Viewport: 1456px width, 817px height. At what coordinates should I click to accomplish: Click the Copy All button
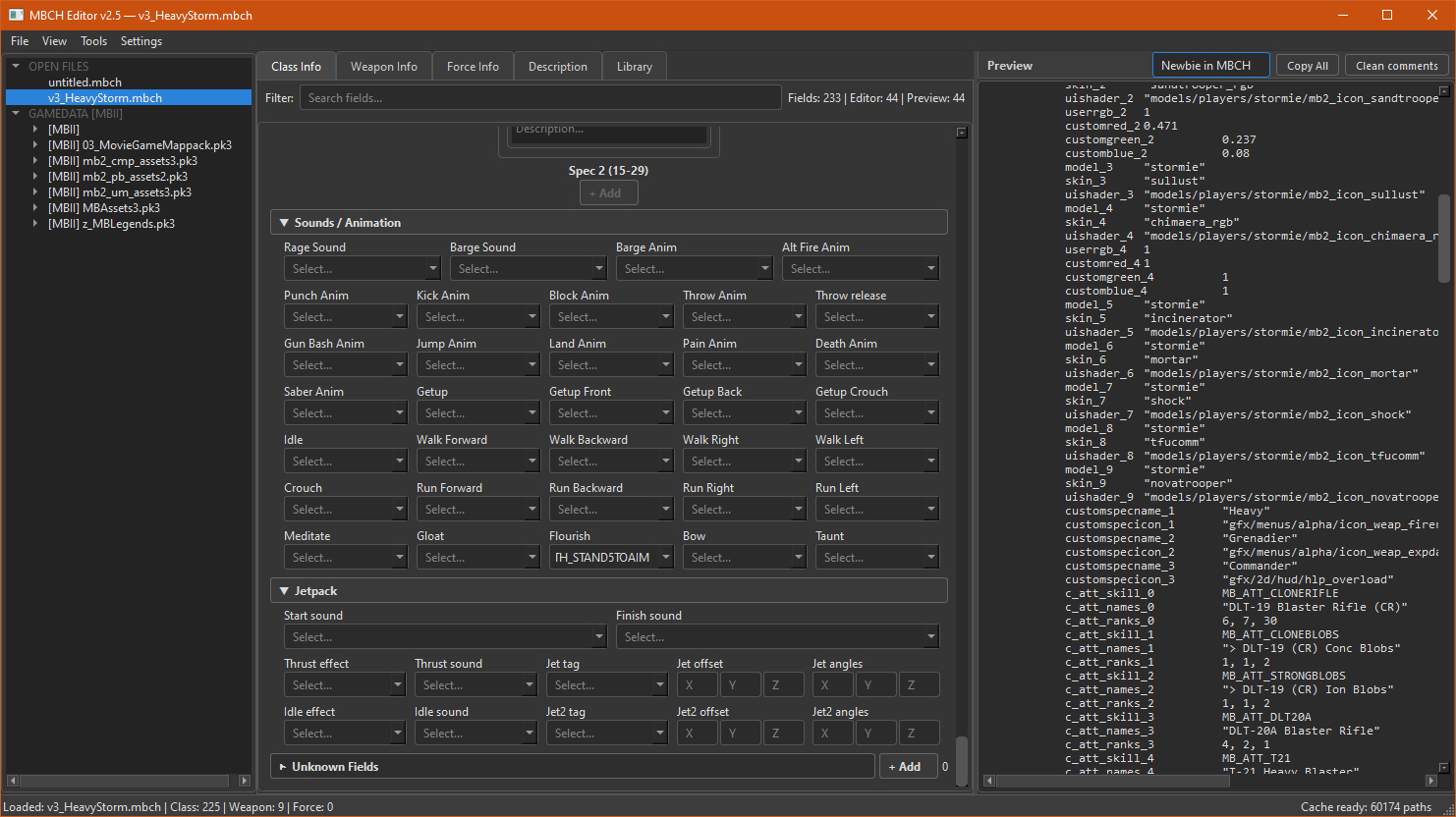(x=1308, y=66)
